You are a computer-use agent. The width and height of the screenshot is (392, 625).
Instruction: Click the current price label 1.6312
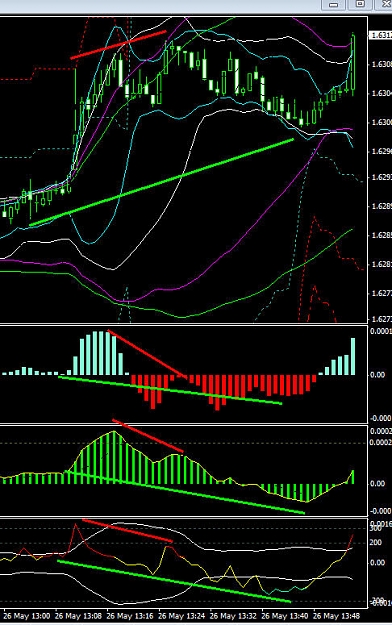tap(381, 35)
